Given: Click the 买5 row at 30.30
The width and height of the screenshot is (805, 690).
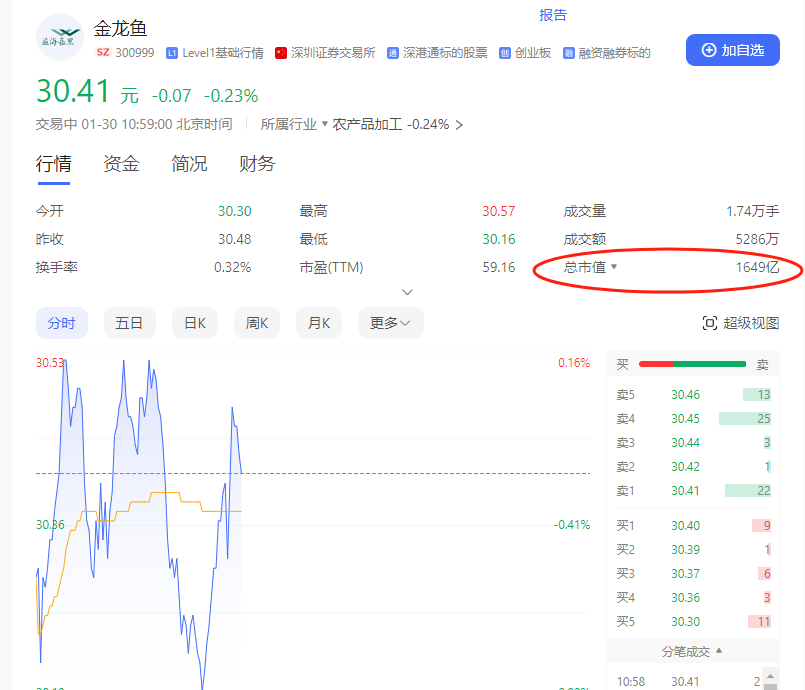Looking at the screenshot, I should (x=693, y=622).
